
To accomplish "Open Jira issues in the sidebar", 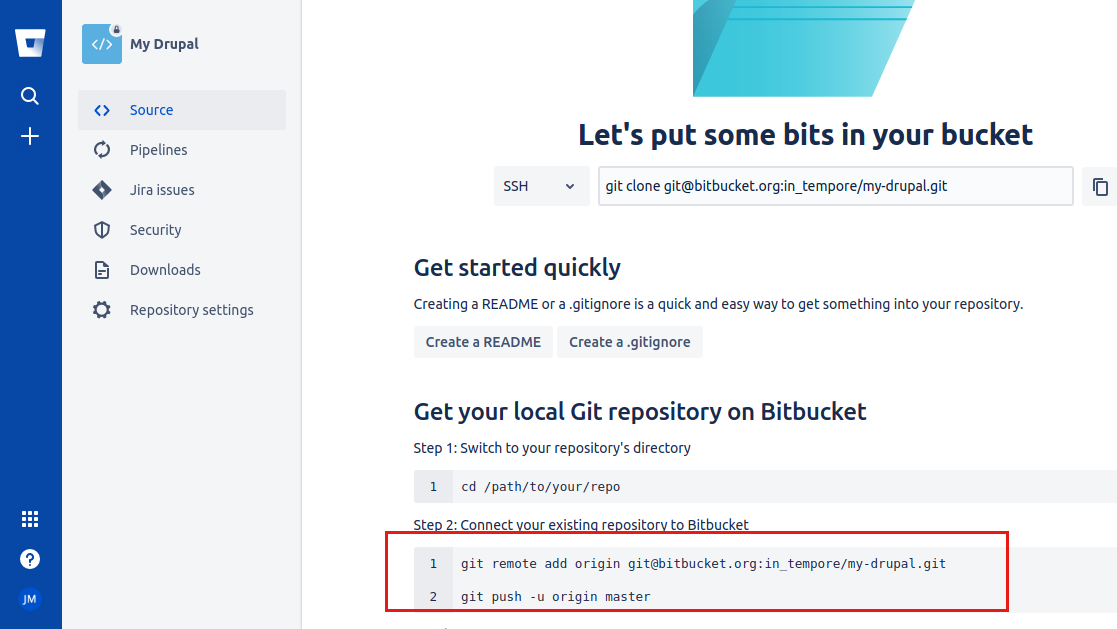I will 182,190.
